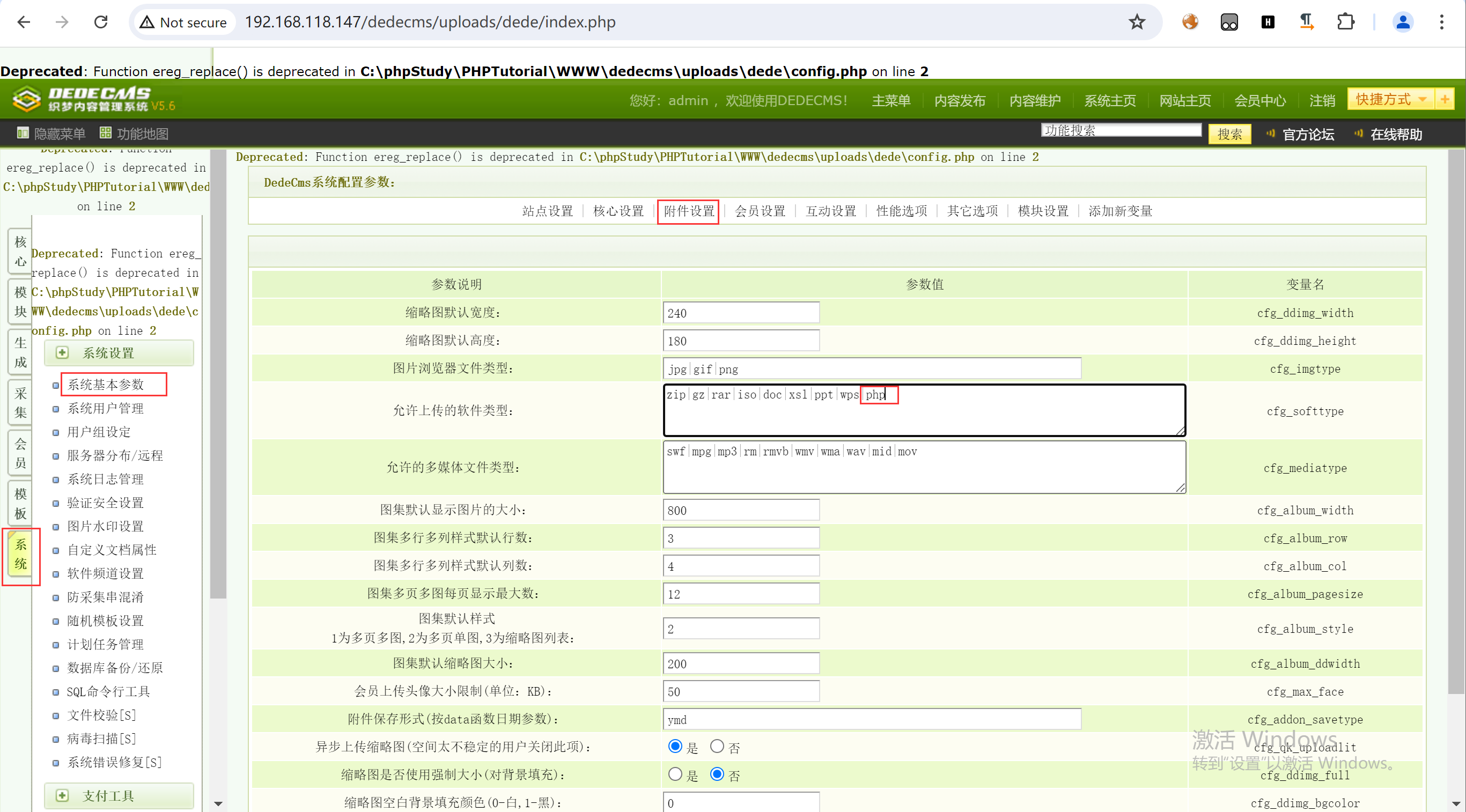
Task: Switch to 会员设置 tab
Action: [760, 211]
